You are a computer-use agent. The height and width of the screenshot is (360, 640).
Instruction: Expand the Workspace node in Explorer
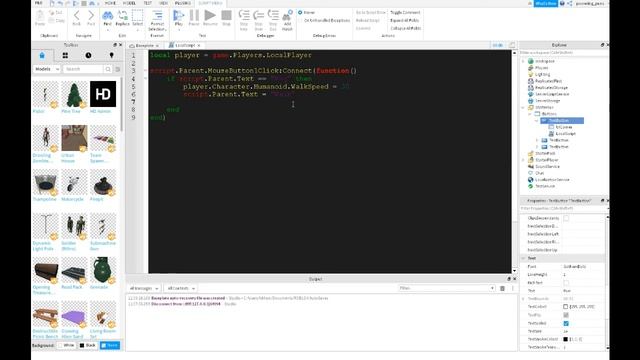click(523, 61)
